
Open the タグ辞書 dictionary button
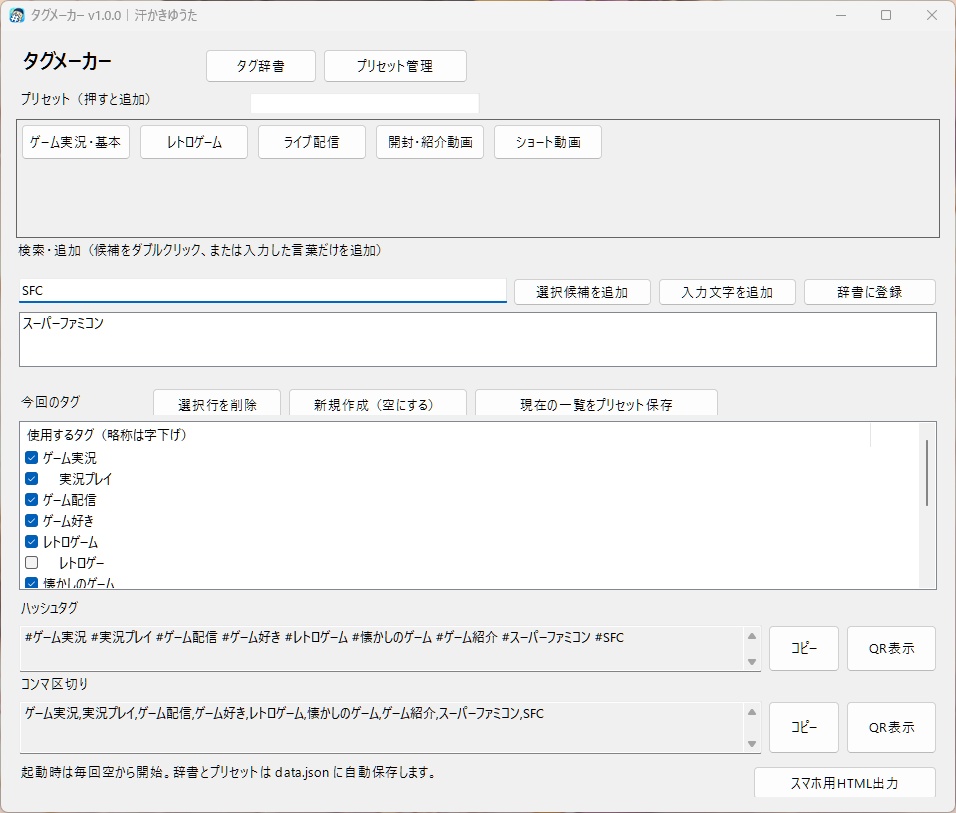[x=261, y=66]
